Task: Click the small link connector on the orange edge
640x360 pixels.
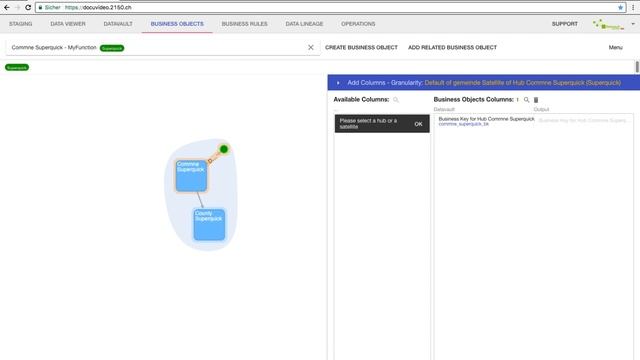Action: [x=210, y=161]
